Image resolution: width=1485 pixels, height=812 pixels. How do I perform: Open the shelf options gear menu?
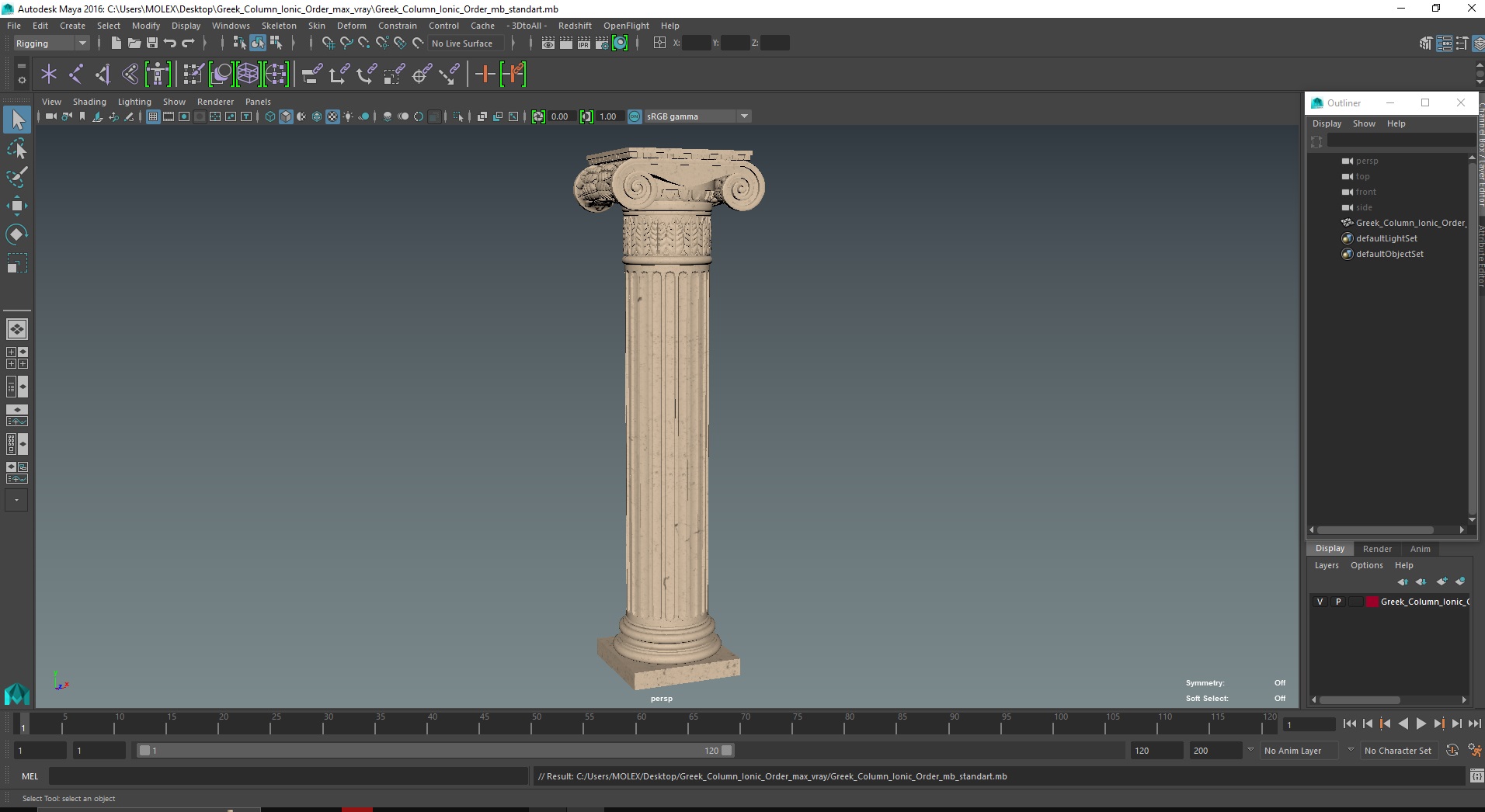[22, 79]
